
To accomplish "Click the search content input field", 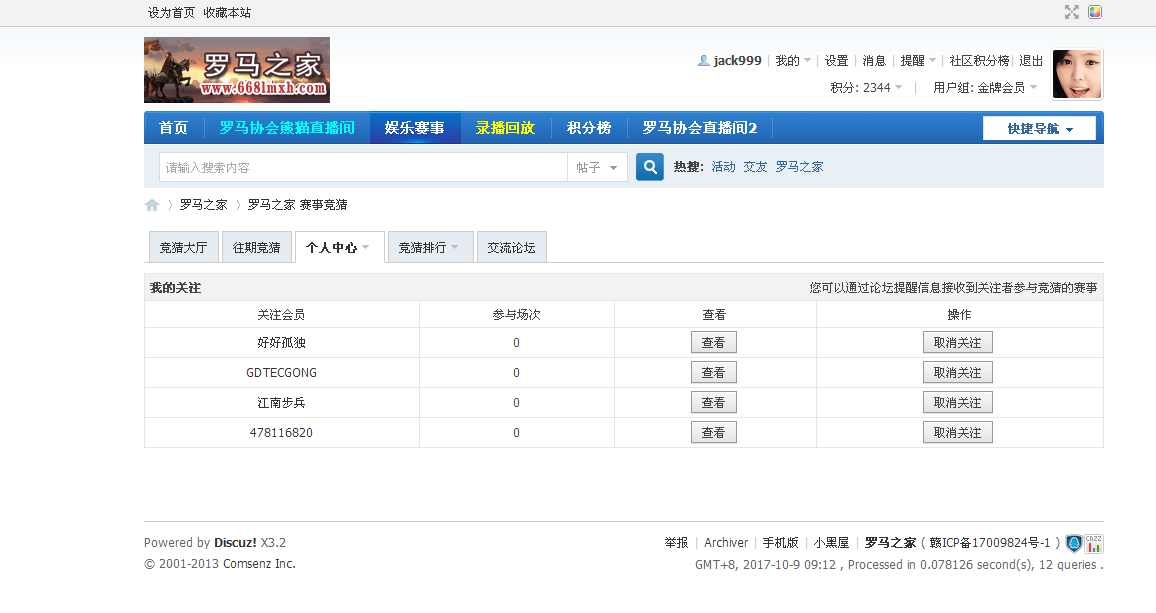I will click(362, 168).
